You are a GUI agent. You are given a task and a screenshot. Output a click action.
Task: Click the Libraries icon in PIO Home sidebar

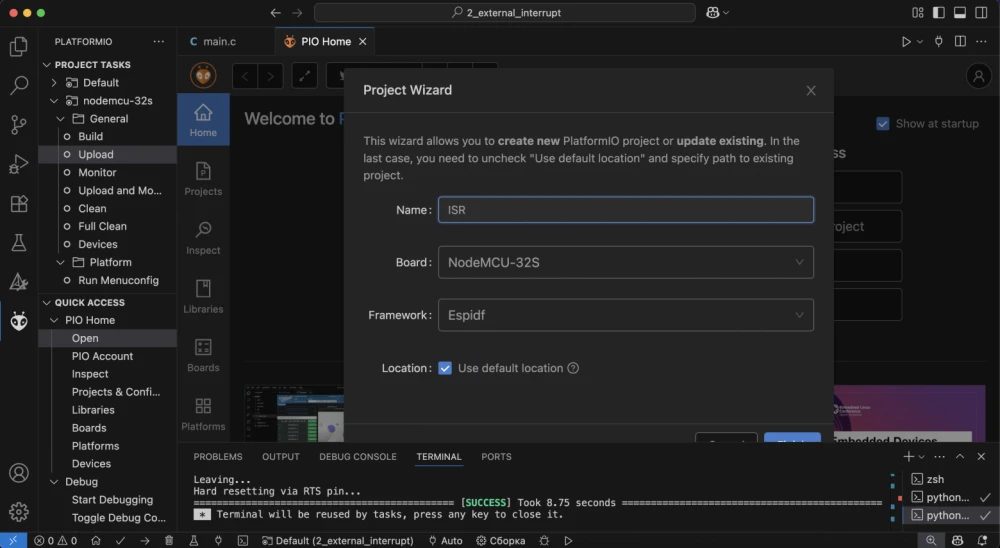click(203, 296)
